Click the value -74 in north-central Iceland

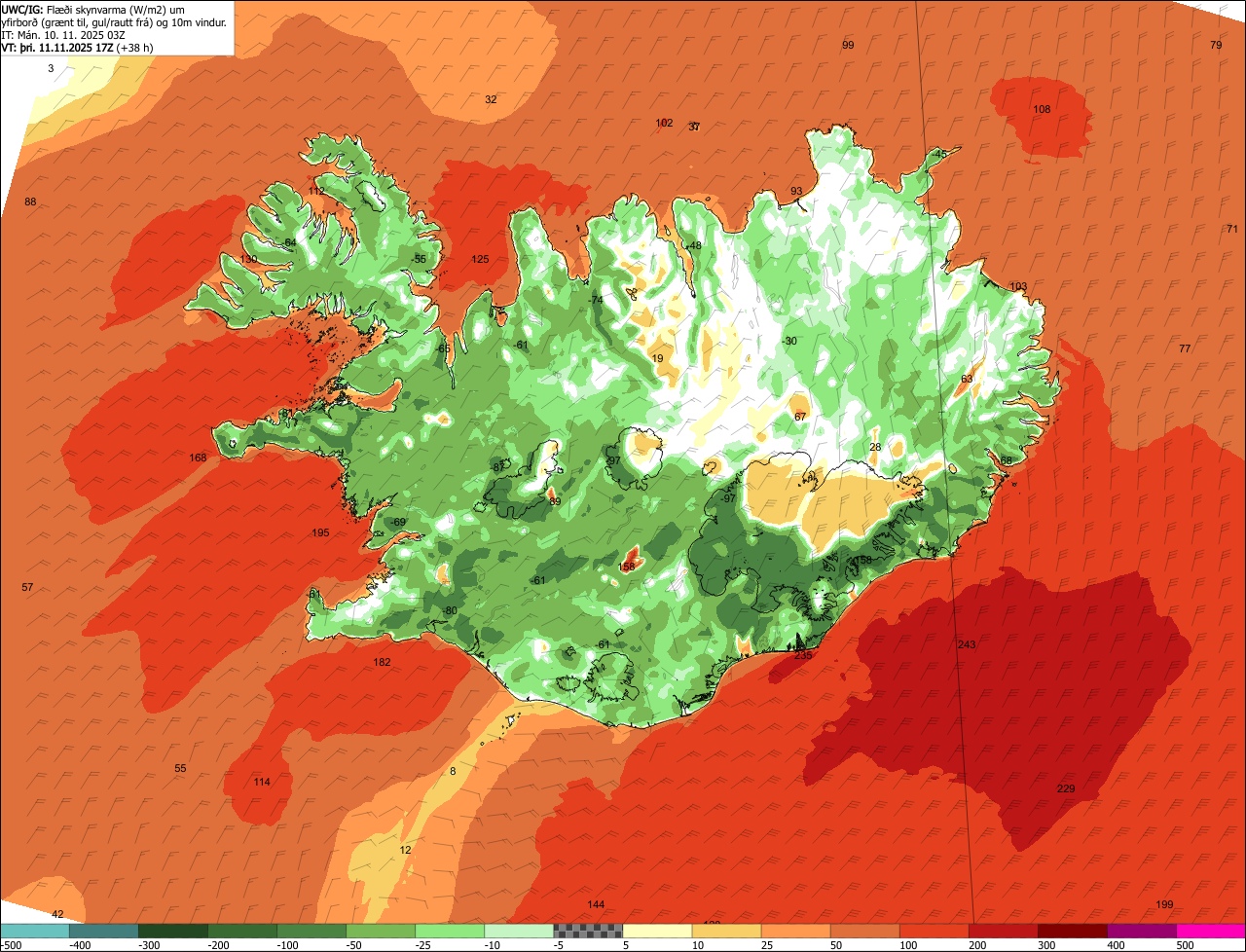(596, 300)
